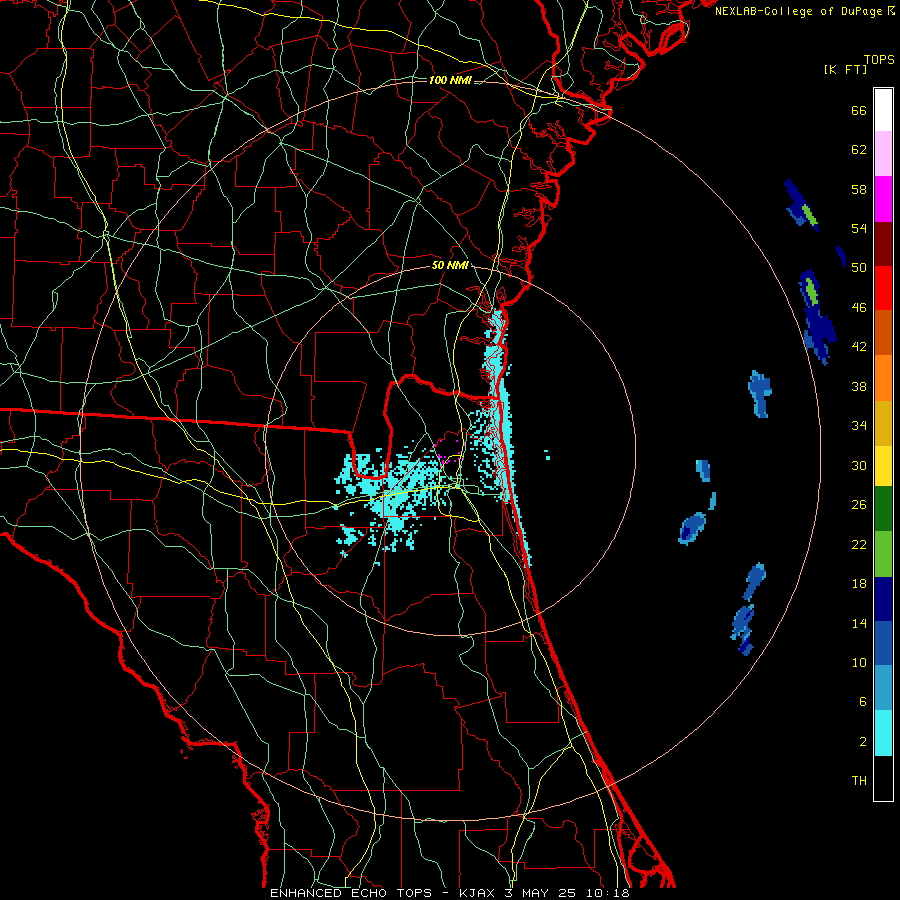Click the 14 legend value
Viewport: 900px width, 900px height.
coord(859,624)
